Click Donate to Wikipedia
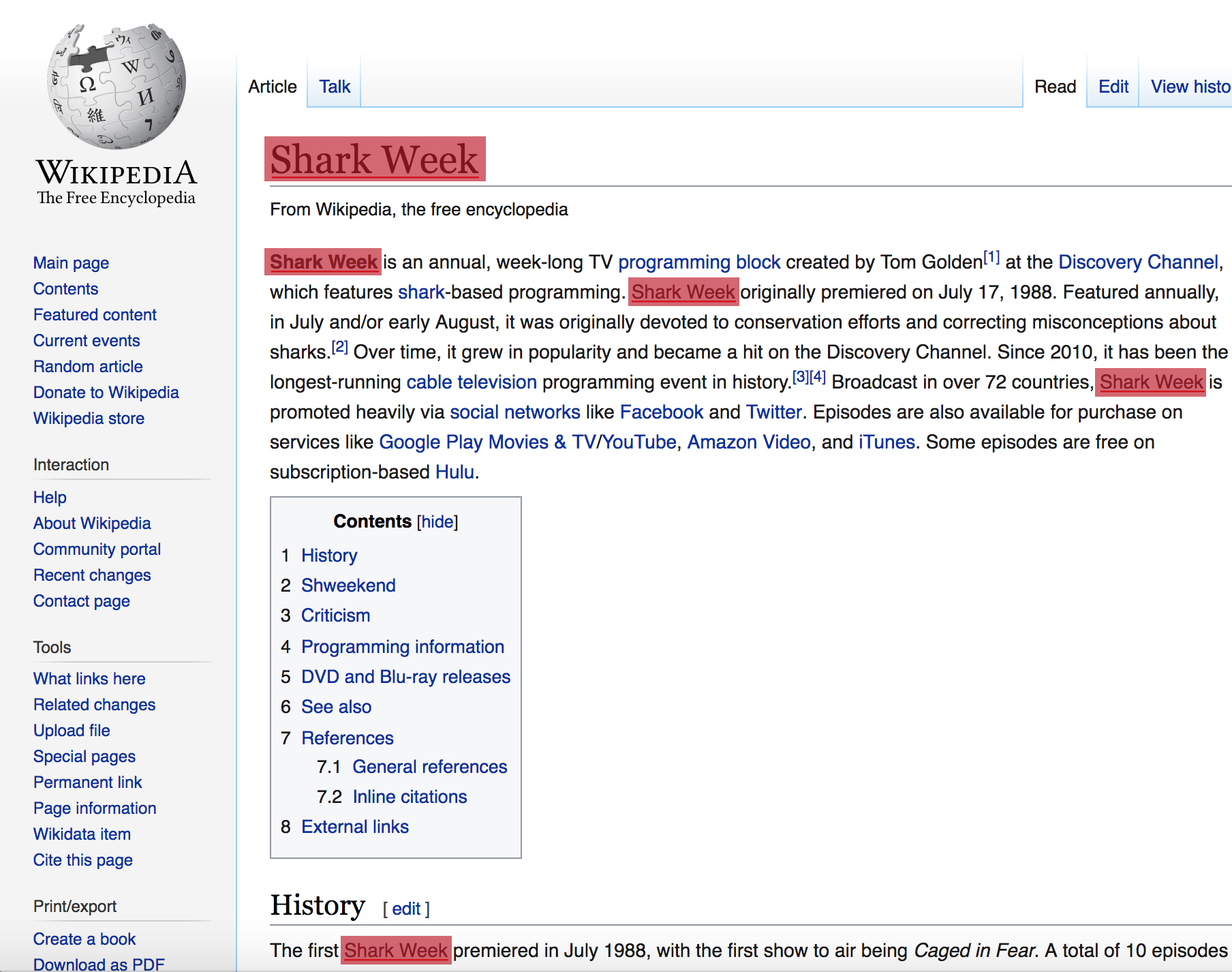This screenshot has height=972, width=1232. pyautogui.click(x=106, y=393)
